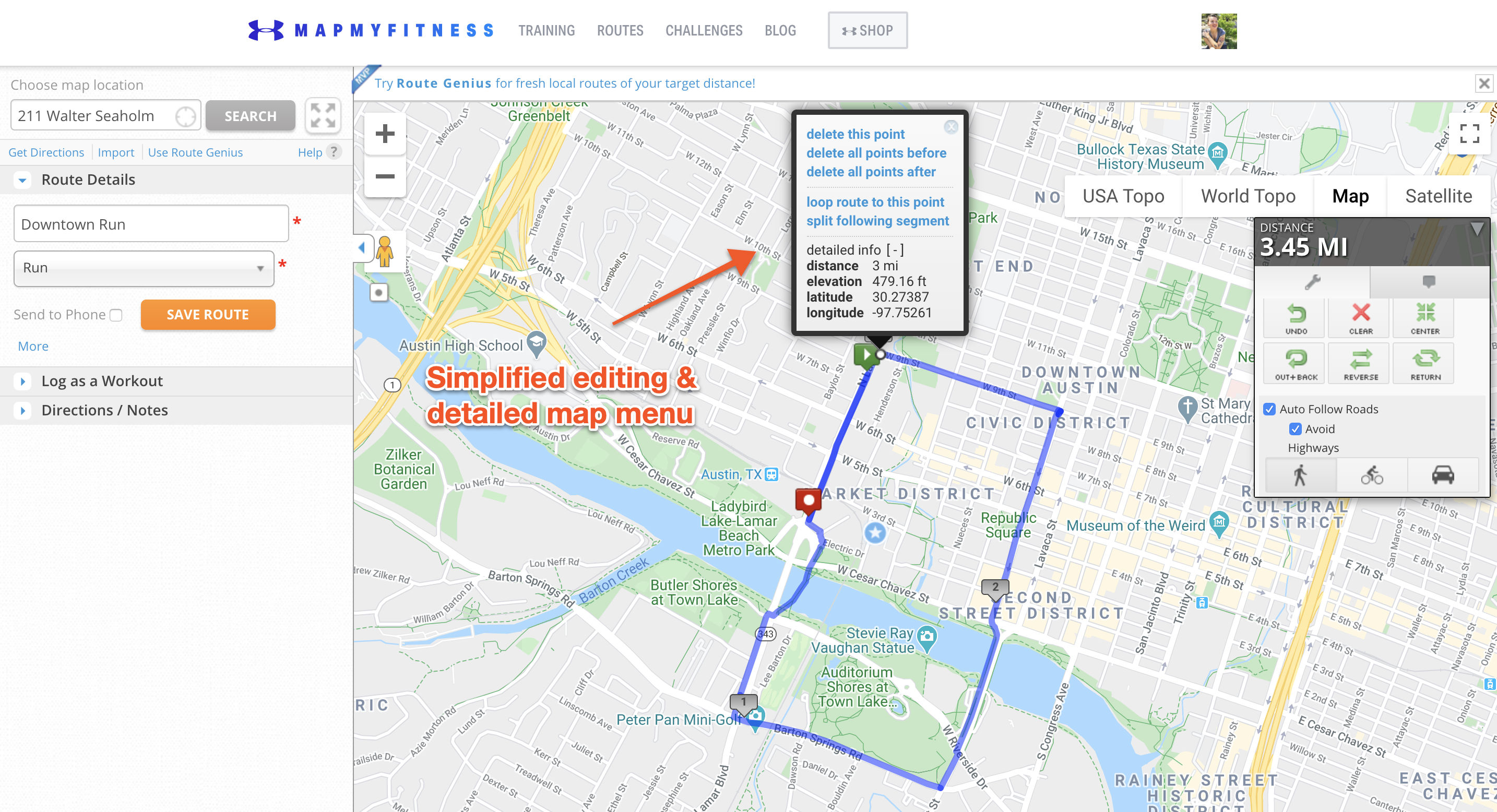
Task: Click the Route Genius banner link
Action: click(564, 83)
